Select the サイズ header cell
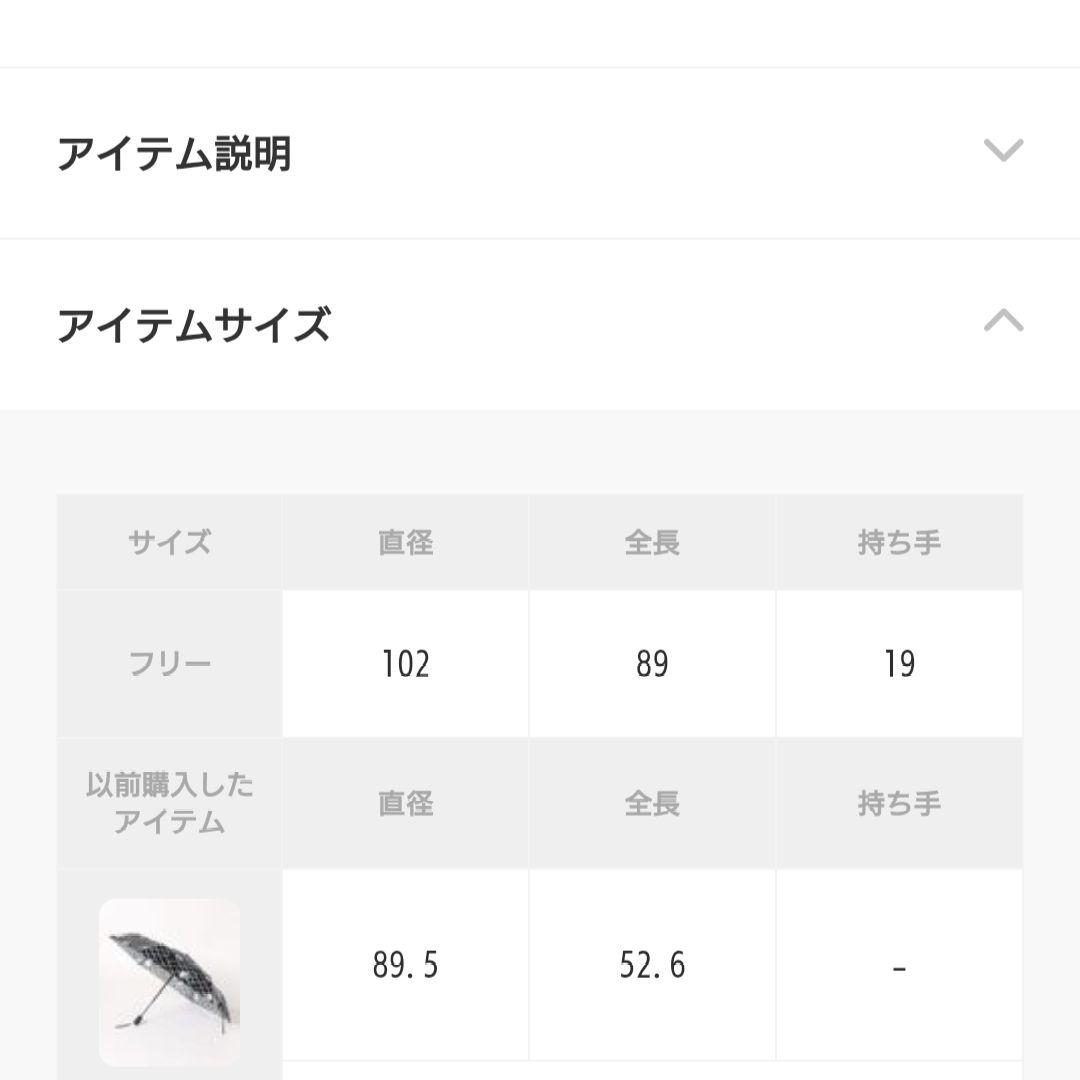This screenshot has height=1080, width=1080. coord(168,540)
